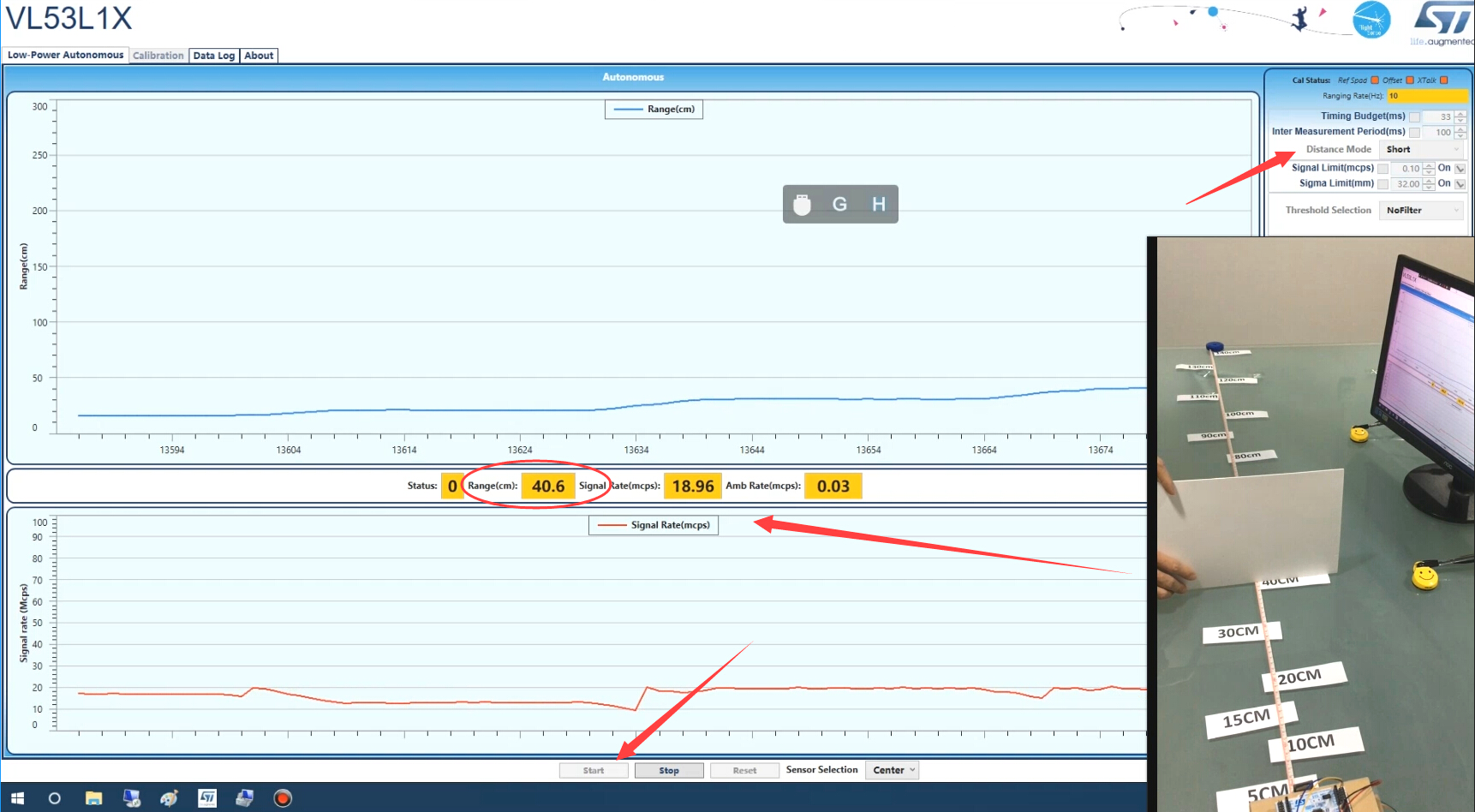Image resolution: width=1475 pixels, height=812 pixels.
Task: Toggle the Inter Measurement Period checkbox
Action: (x=1414, y=133)
